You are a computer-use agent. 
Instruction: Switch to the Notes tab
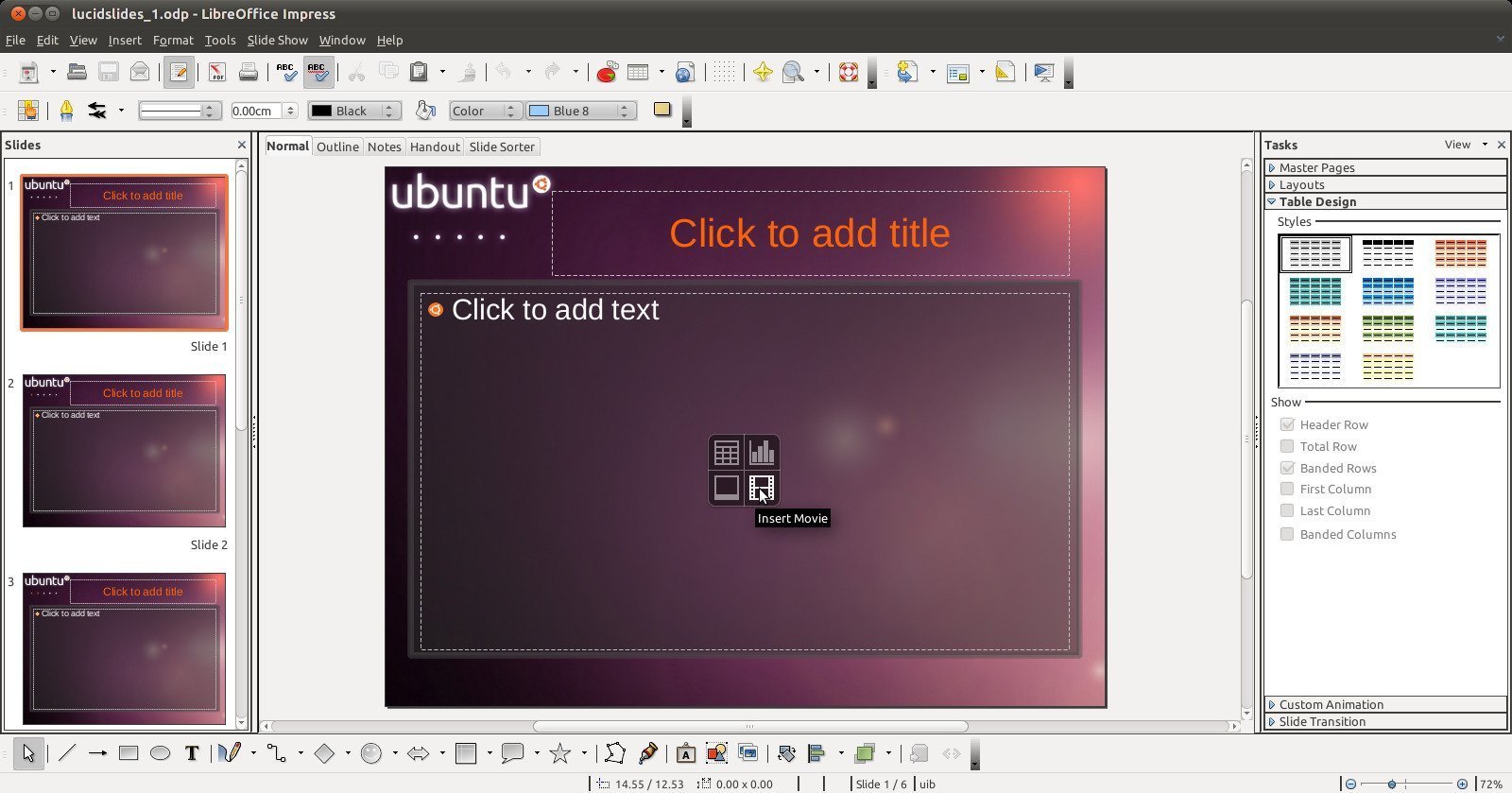tap(384, 147)
